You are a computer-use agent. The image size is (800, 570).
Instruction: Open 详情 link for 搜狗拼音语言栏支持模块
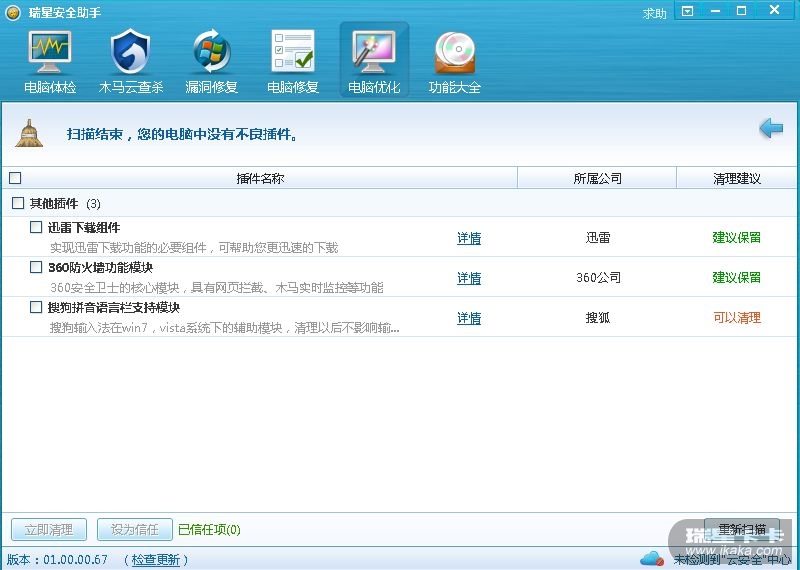click(469, 318)
